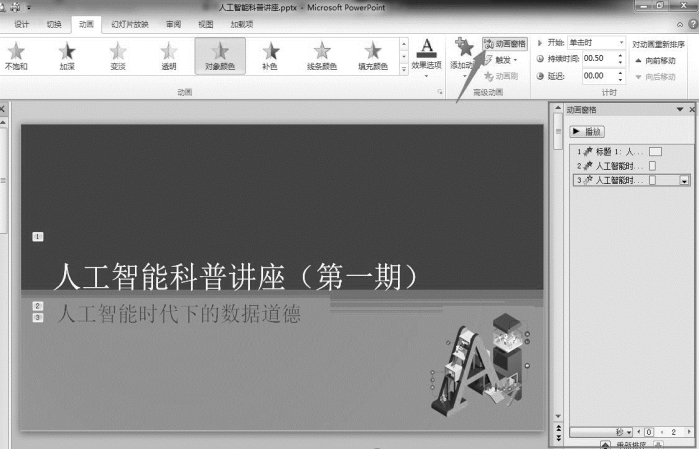Click the 延迟 delay field

(x=599, y=76)
